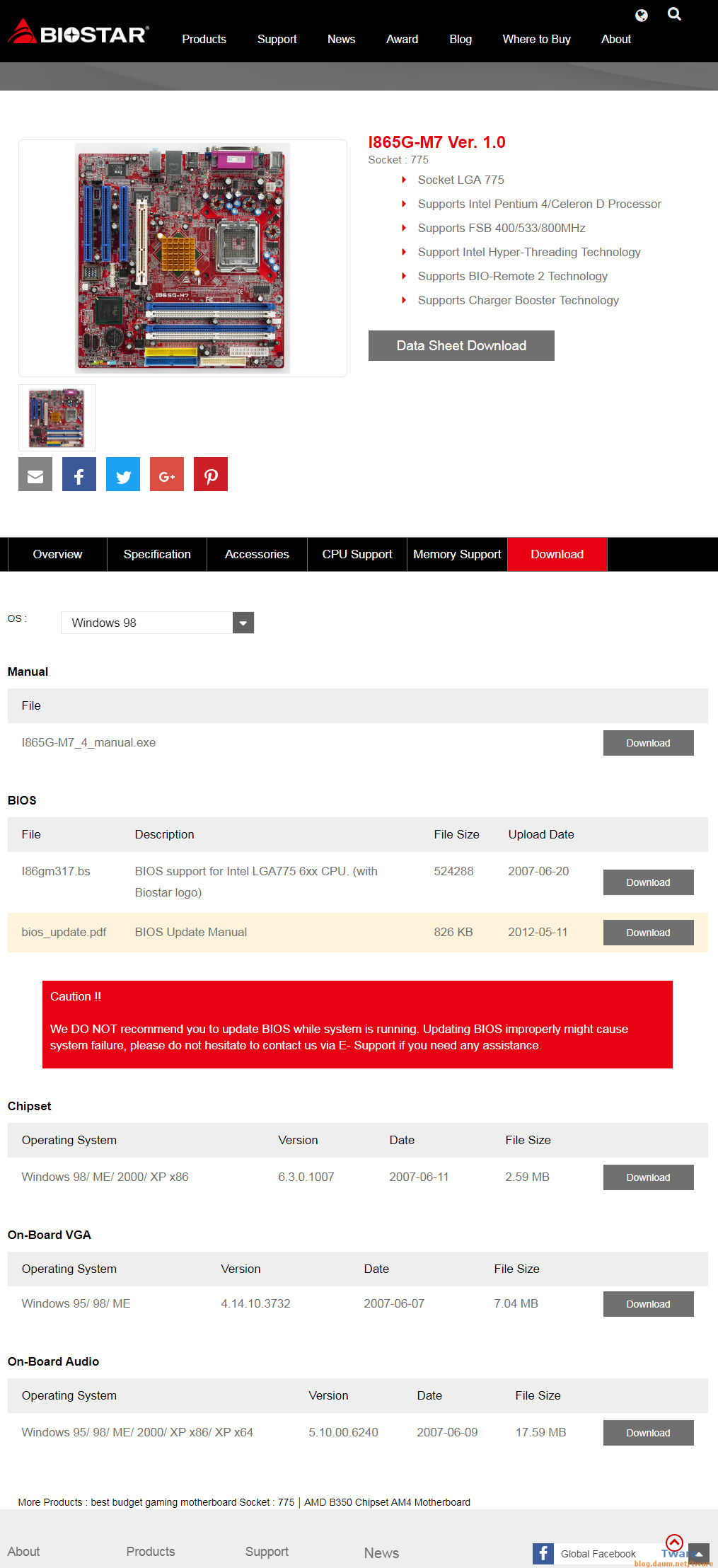Click the VGA version 4.14.10.3732 cell
The width and height of the screenshot is (718, 1568).
(x=255, y=1303)
